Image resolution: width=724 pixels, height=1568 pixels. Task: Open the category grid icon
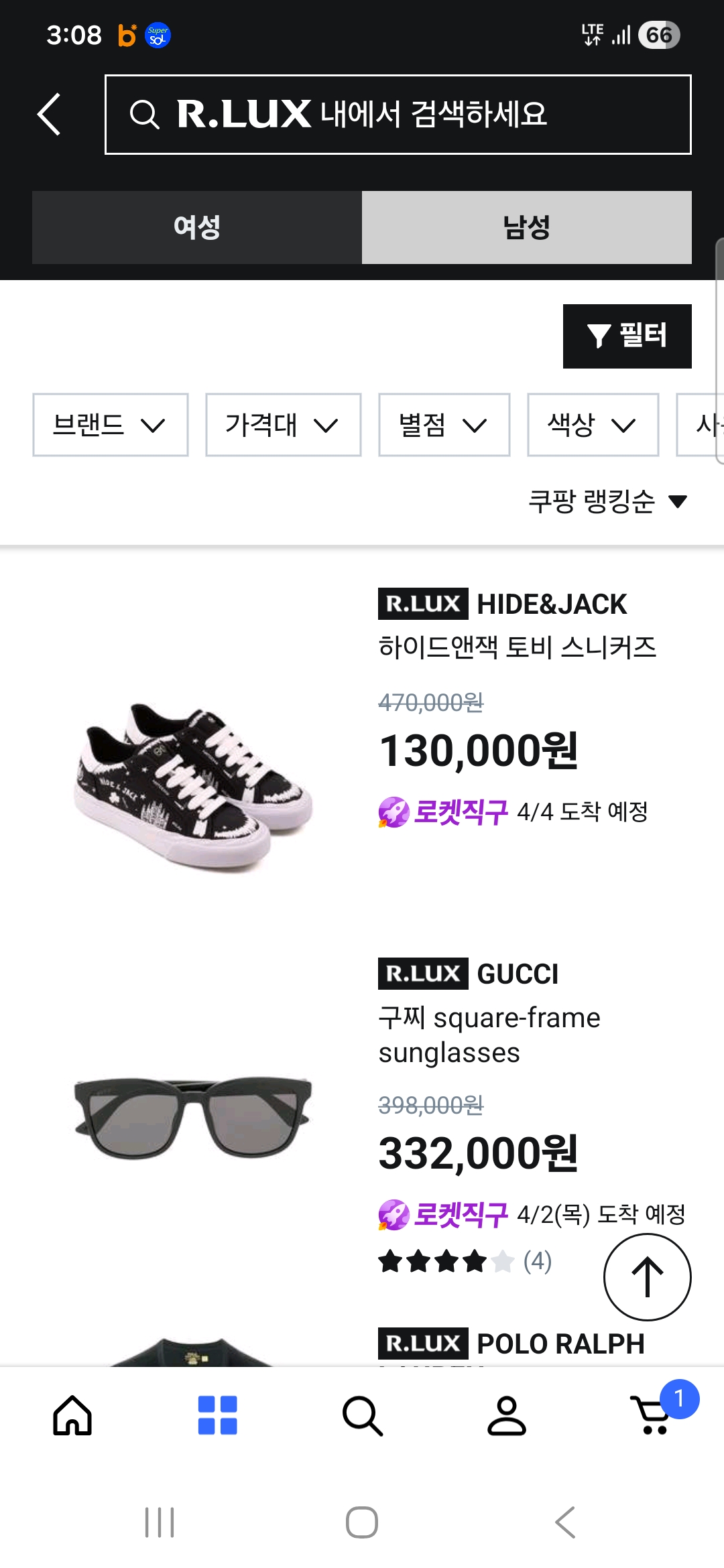click(217, 1415)
